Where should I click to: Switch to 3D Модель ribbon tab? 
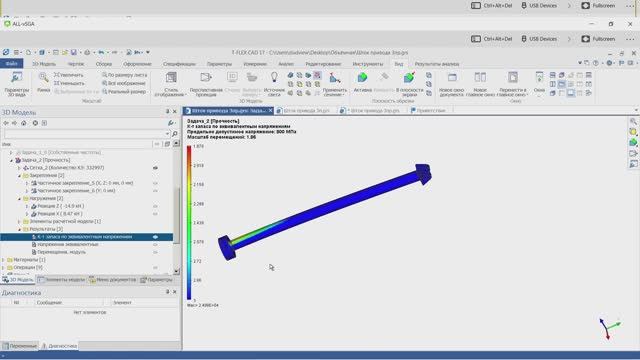(x=44, y=64)
